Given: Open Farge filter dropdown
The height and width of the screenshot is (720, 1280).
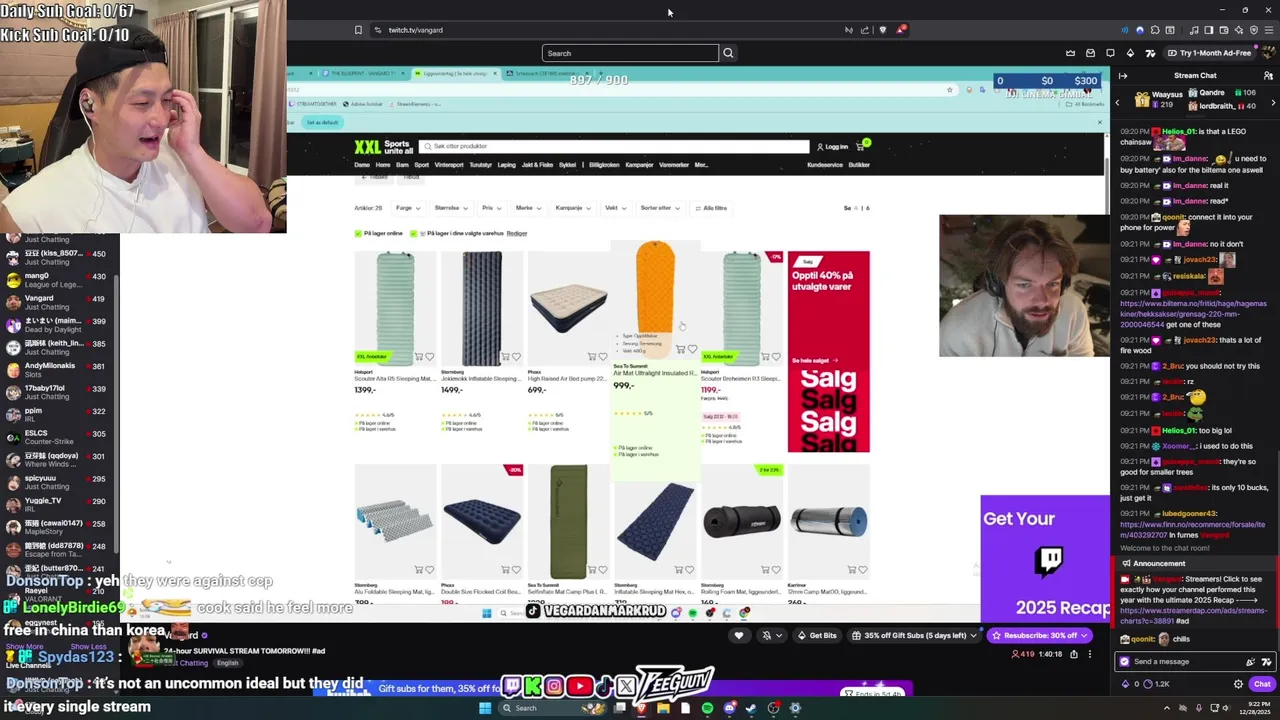Looking at the screenshot, I should [408, 208].
